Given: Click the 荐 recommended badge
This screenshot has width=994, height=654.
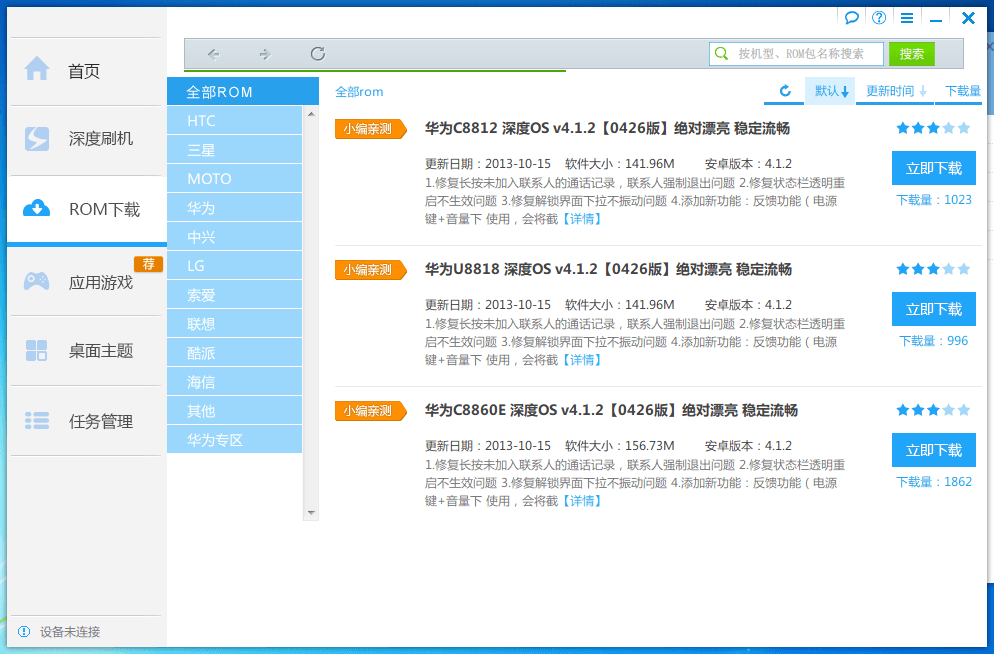Looking at the screenshot, I should click(148, 264).
